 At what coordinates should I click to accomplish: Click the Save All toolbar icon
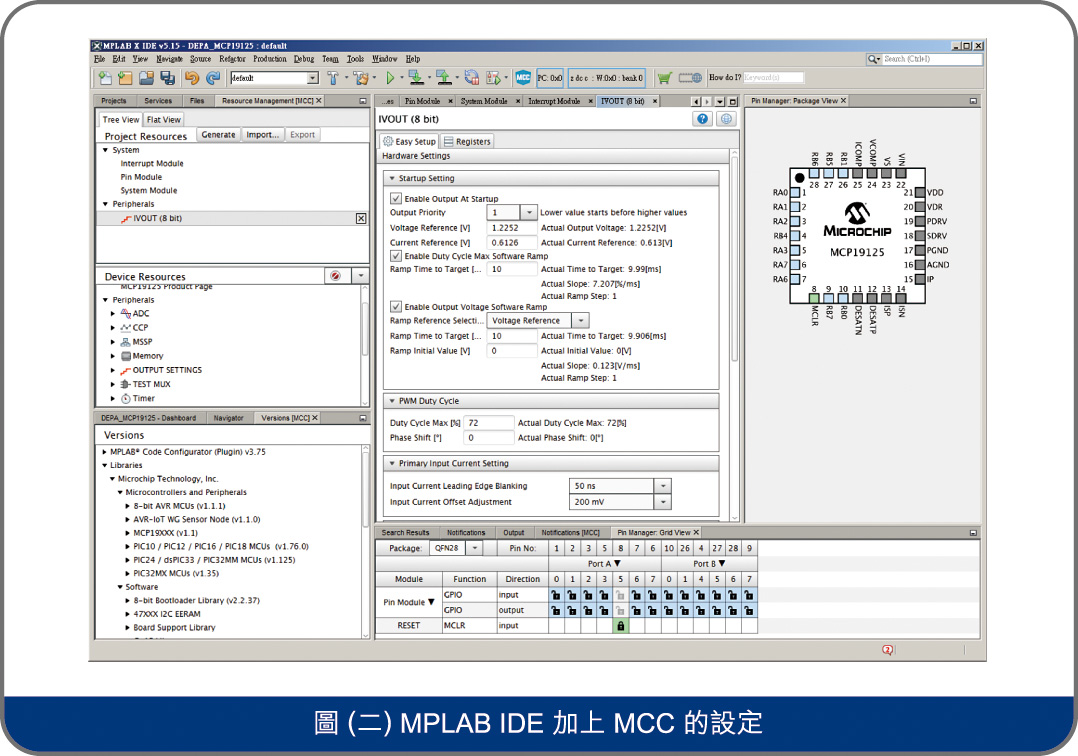pyautogui.click(x=168, y=78)
